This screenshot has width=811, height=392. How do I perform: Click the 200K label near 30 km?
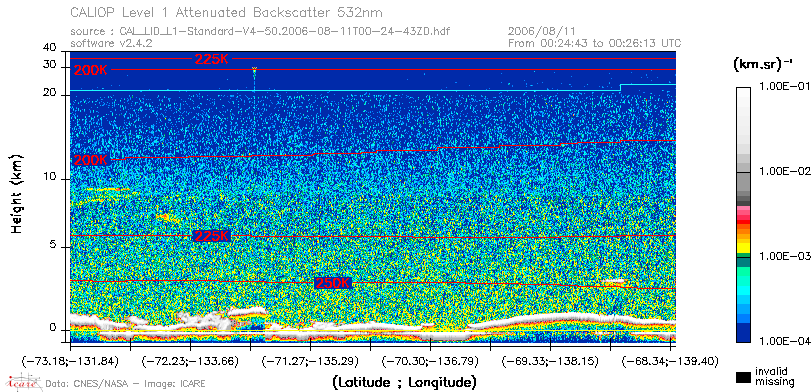coord(91,70)
